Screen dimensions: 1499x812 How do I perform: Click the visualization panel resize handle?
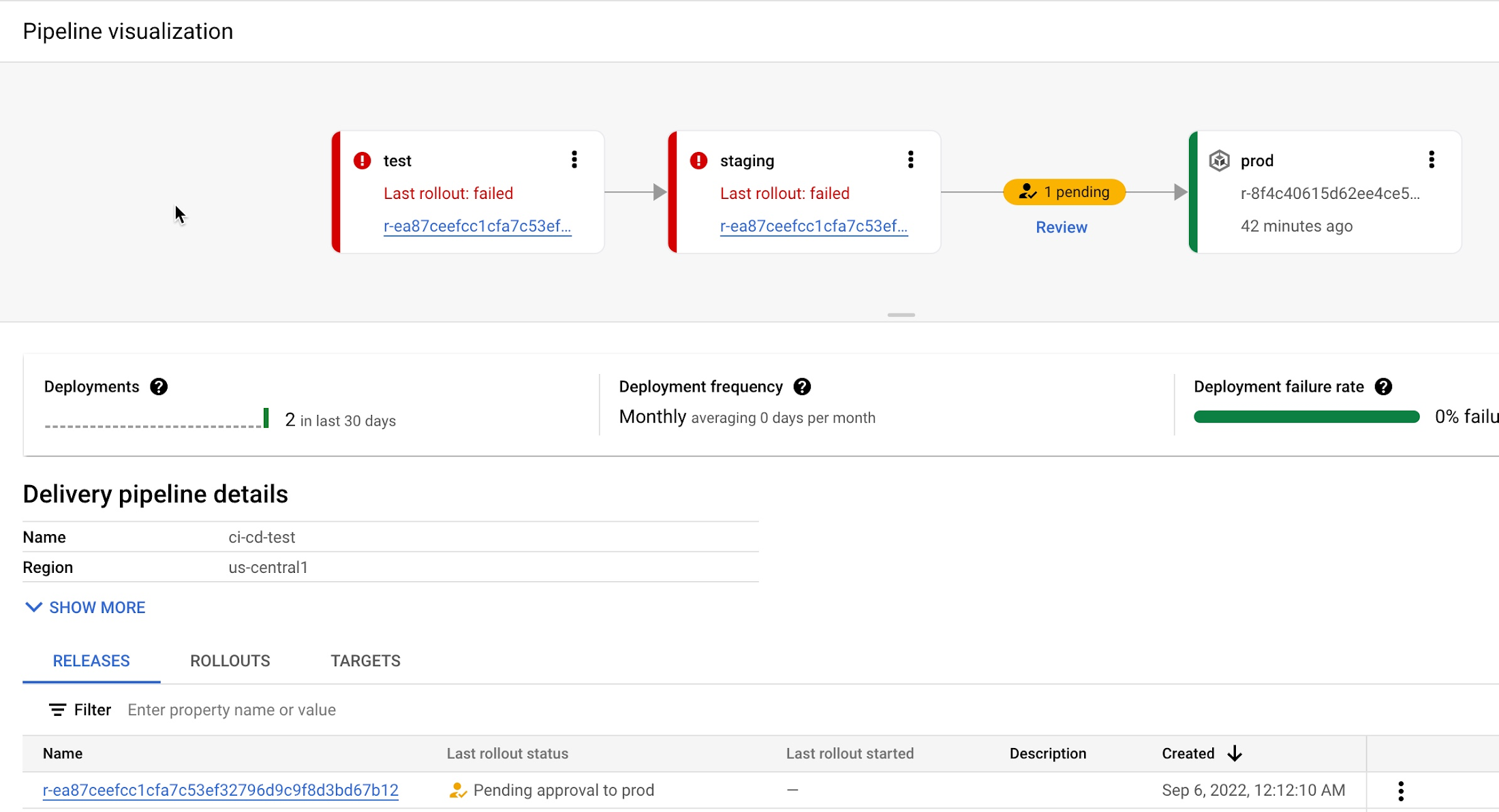[x=901, y=315]
